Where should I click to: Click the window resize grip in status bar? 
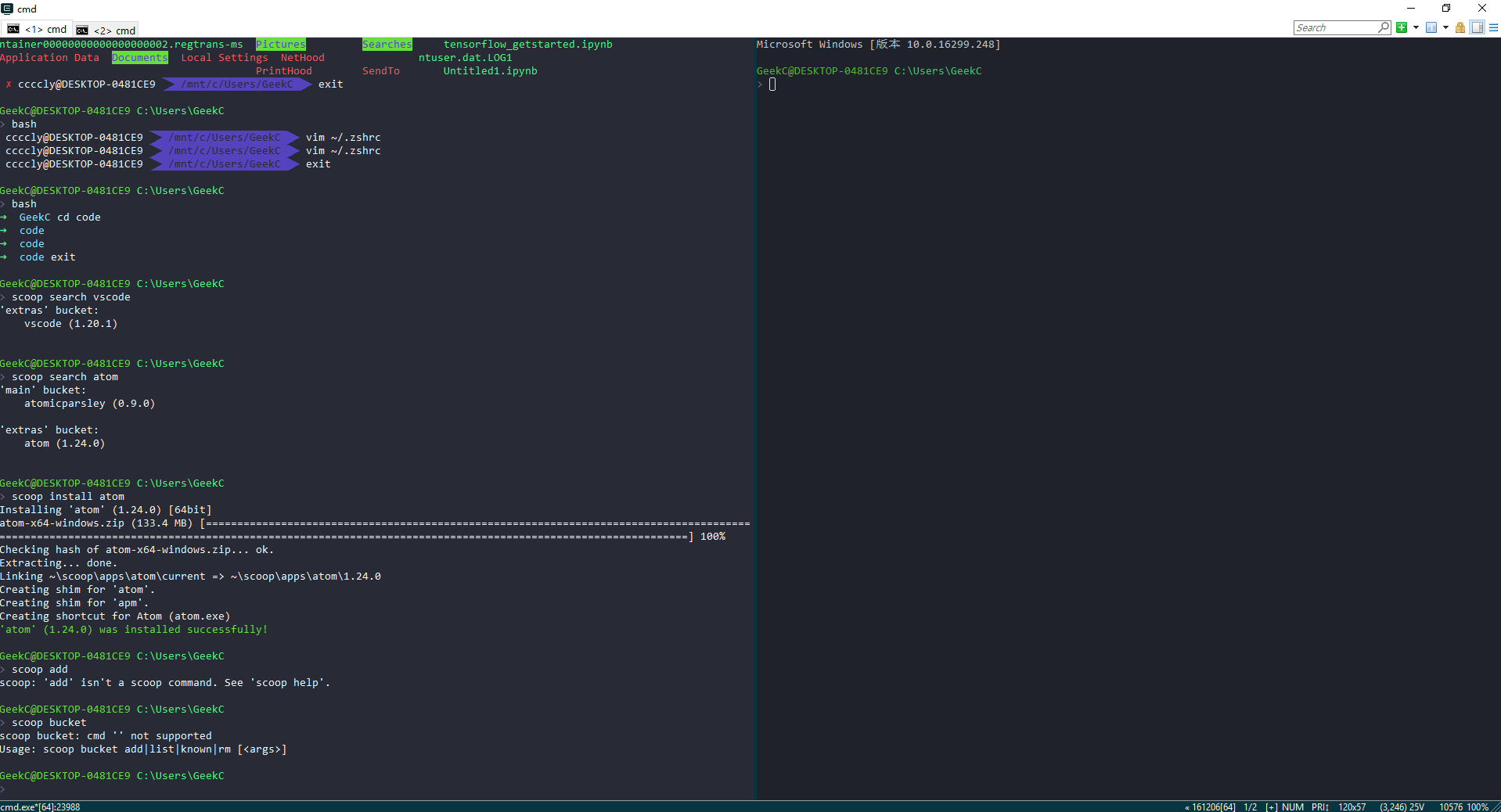pyautogui.click(x=1496, y=807)
